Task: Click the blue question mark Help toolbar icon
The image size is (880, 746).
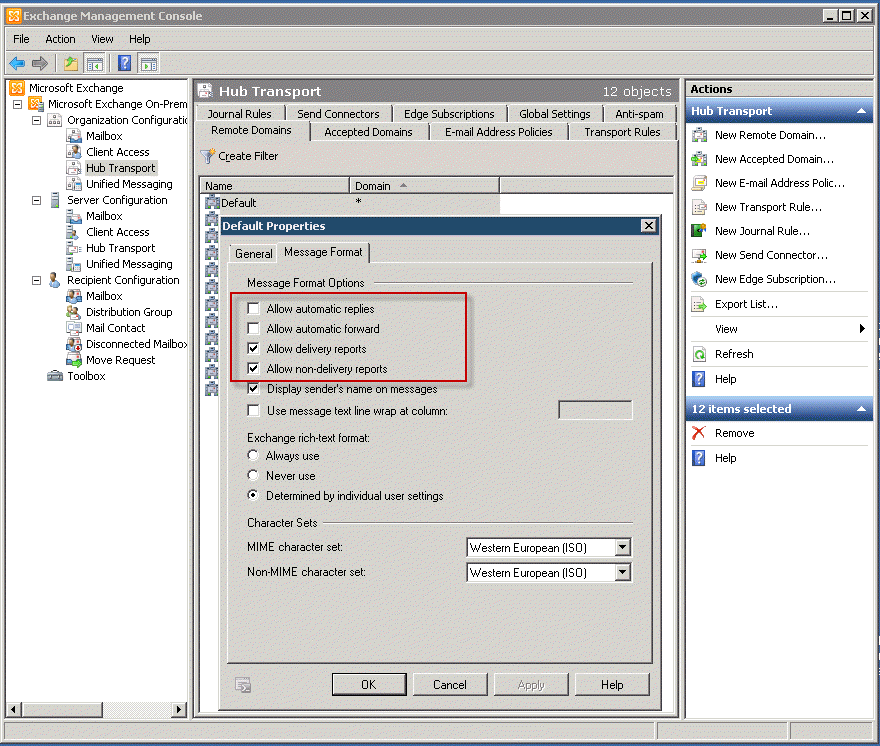Action: point(125,63)
